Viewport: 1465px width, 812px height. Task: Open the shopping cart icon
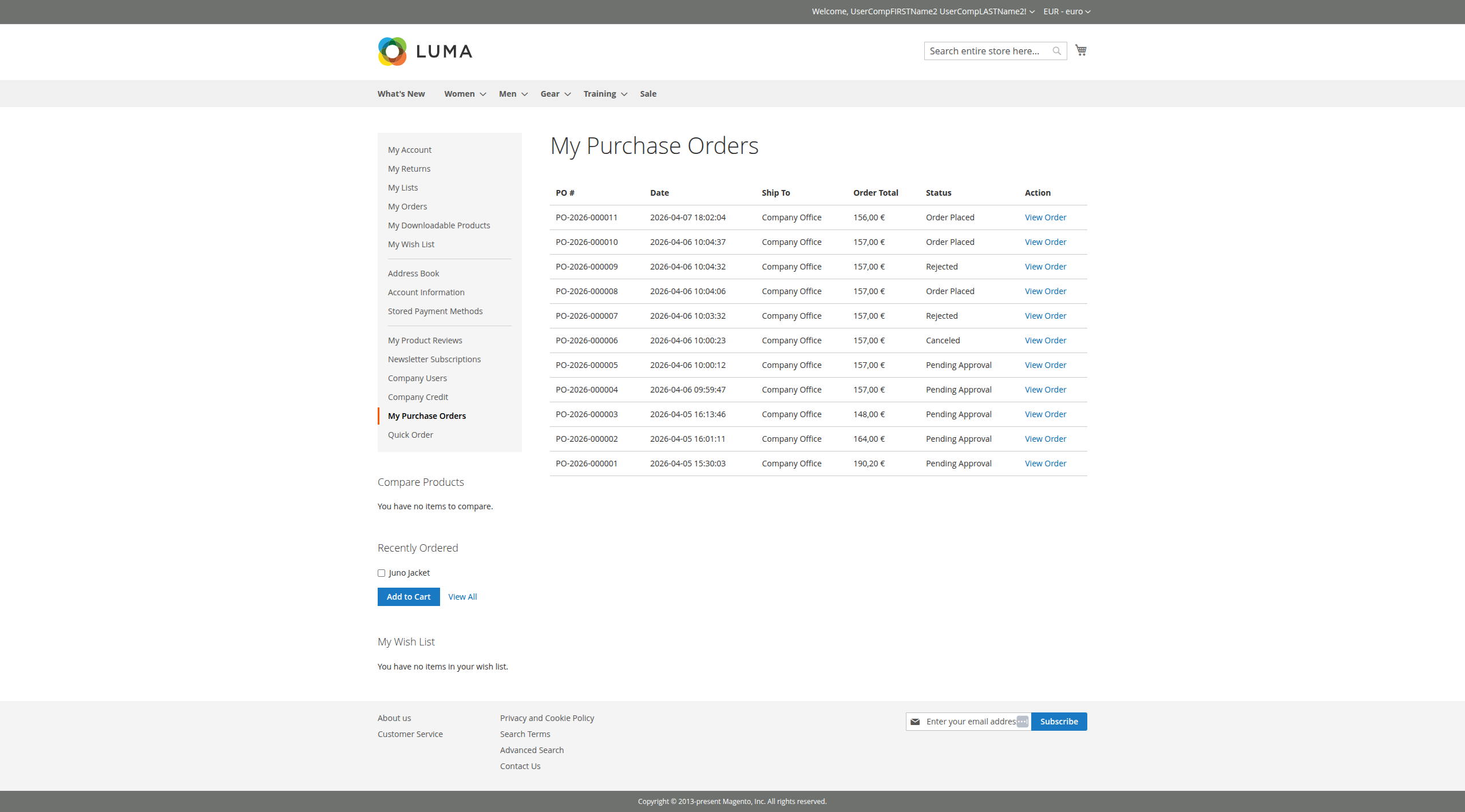(1080, 50)
